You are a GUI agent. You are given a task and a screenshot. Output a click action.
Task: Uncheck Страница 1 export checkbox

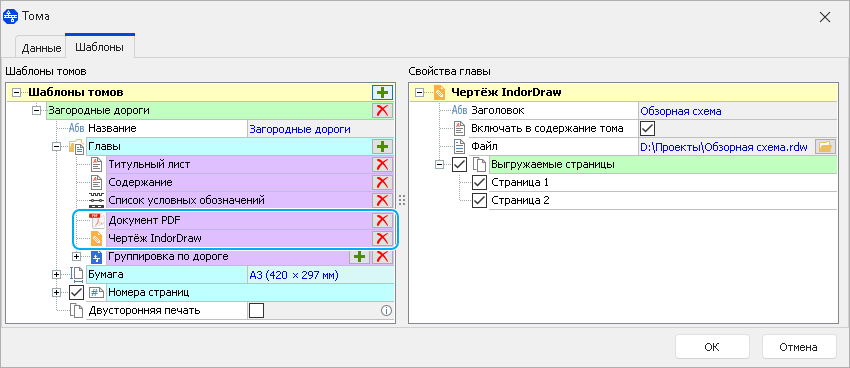(x=480, y=183)
